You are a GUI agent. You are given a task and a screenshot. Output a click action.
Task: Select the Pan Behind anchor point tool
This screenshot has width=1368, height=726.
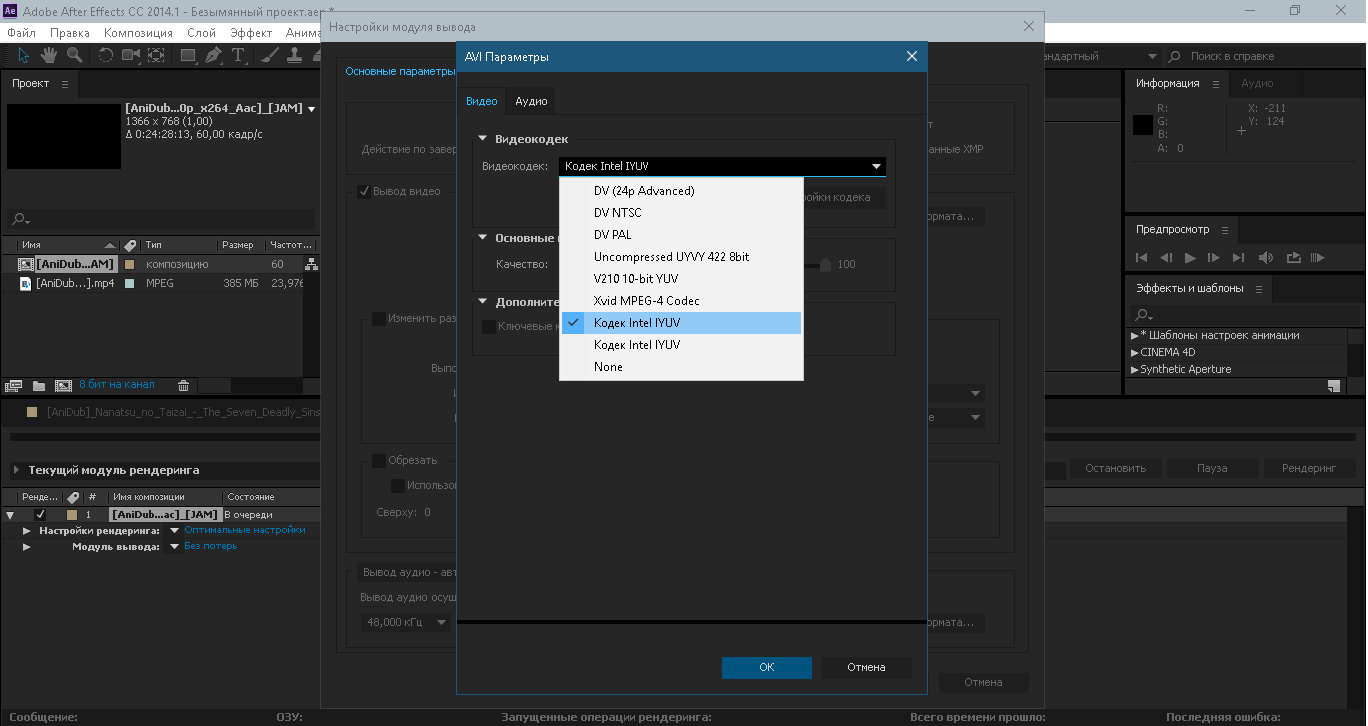[x=156, y=56]
